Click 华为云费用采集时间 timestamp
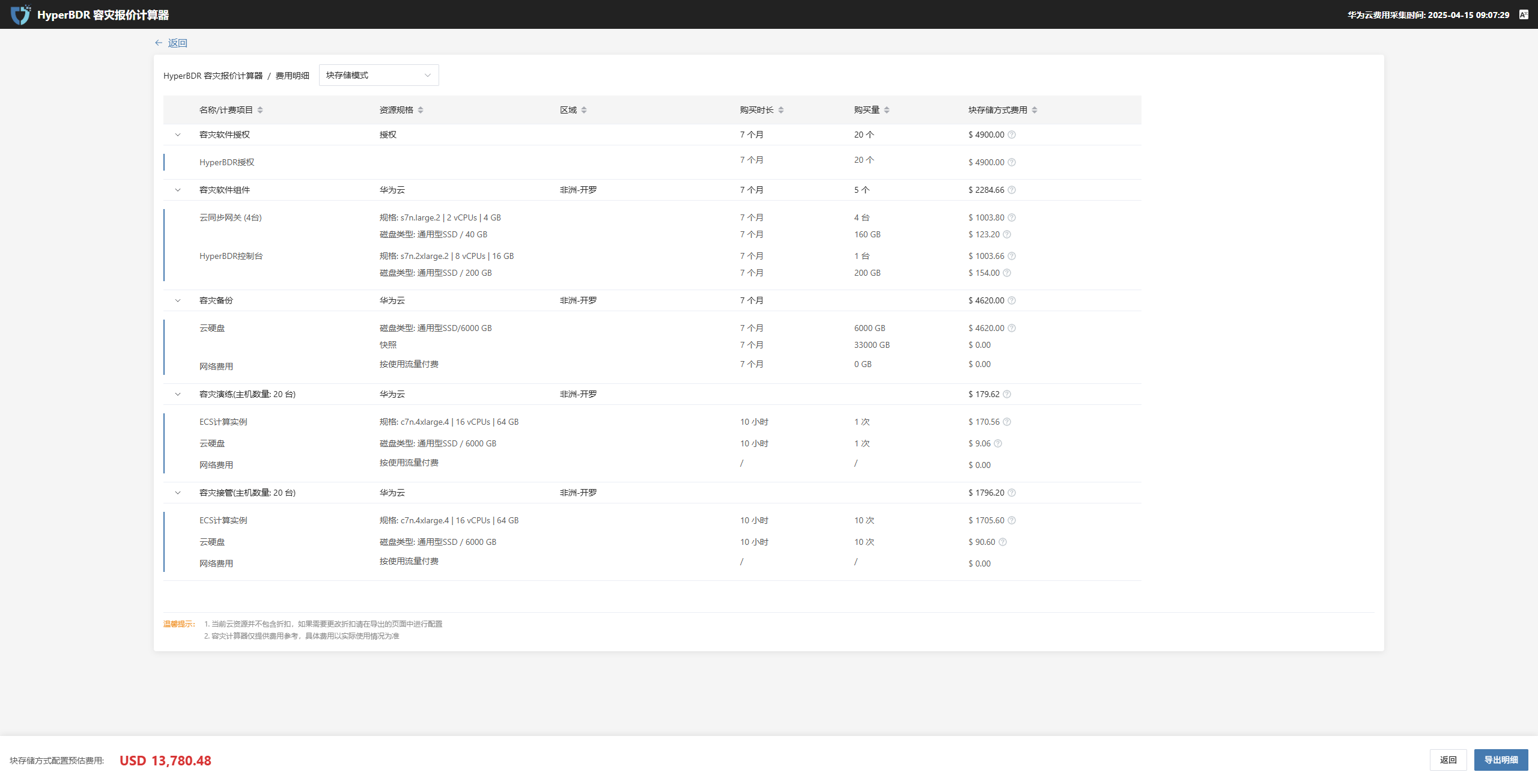Screen dimensions: 1538x784 (1428, 15)
